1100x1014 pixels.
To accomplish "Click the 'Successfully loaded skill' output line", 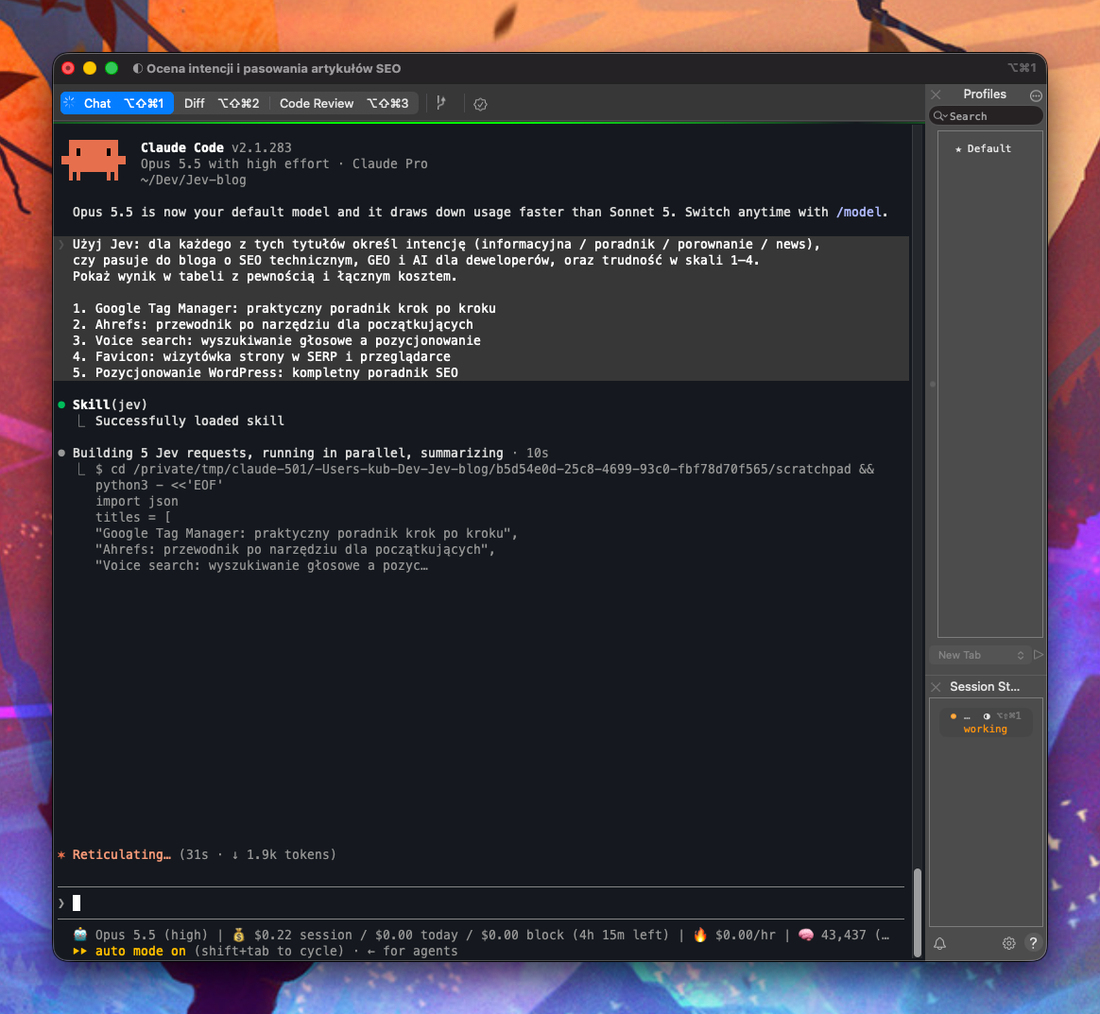I will click(x=189, y=420).
